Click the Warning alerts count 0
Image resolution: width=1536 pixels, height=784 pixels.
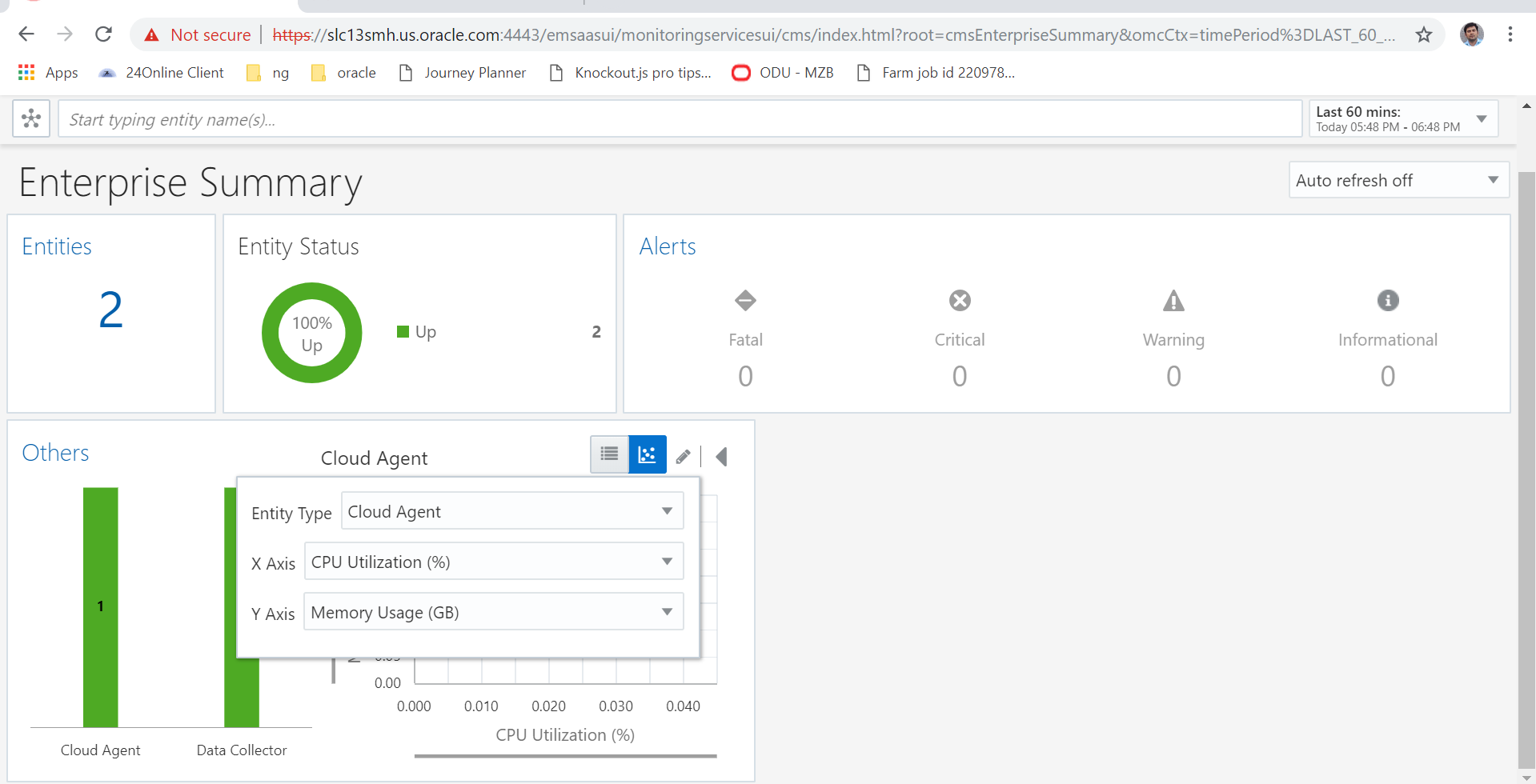pos(1173,376)
